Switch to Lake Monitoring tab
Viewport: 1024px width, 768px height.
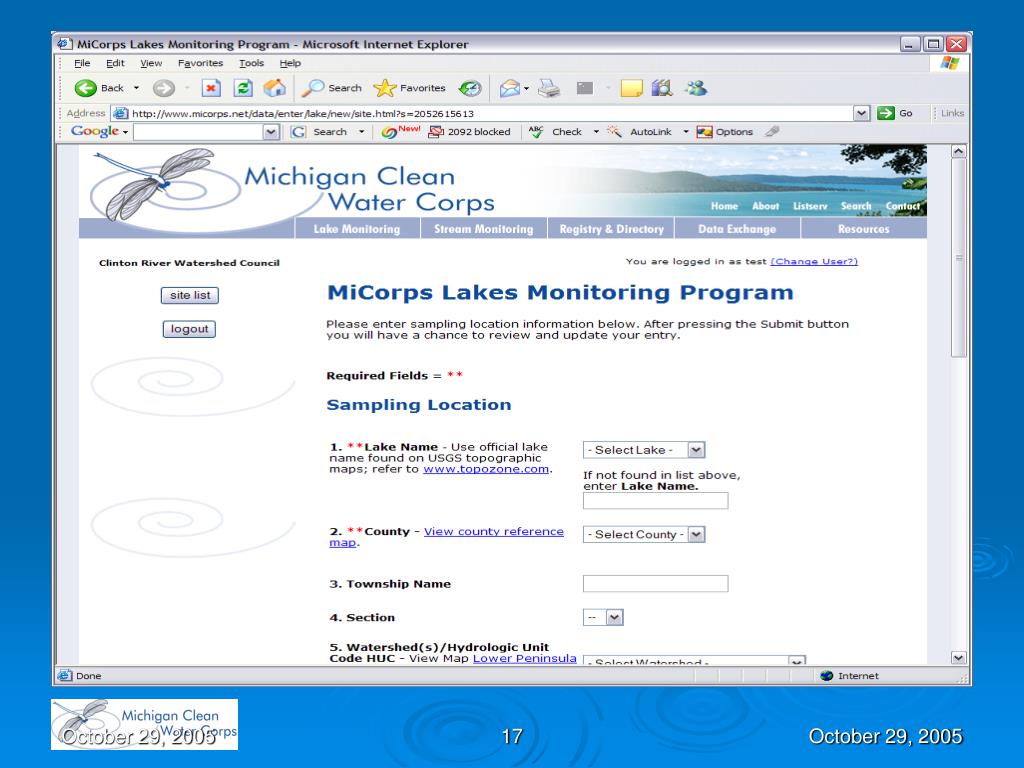pos(357,229)
